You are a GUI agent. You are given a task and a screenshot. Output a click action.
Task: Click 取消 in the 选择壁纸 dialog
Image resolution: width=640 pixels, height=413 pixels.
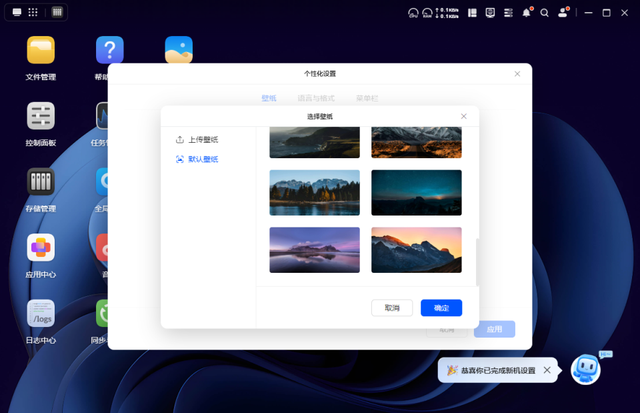pos(392,308)
